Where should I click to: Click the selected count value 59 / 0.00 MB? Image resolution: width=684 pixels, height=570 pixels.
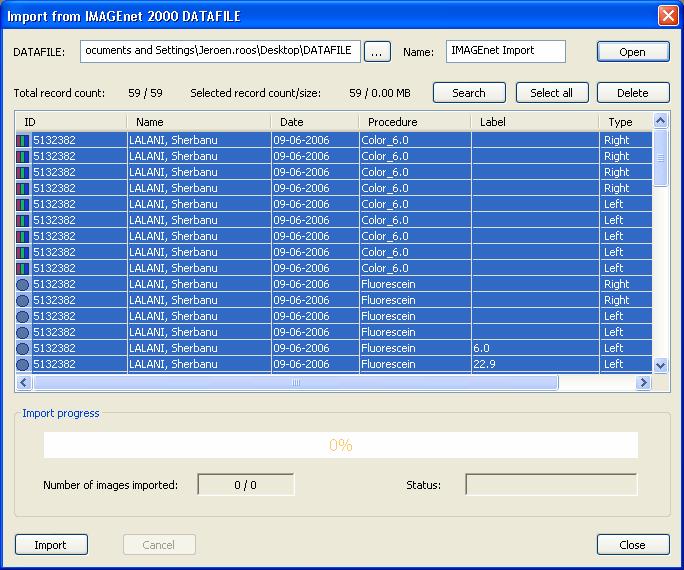[380, 93]
